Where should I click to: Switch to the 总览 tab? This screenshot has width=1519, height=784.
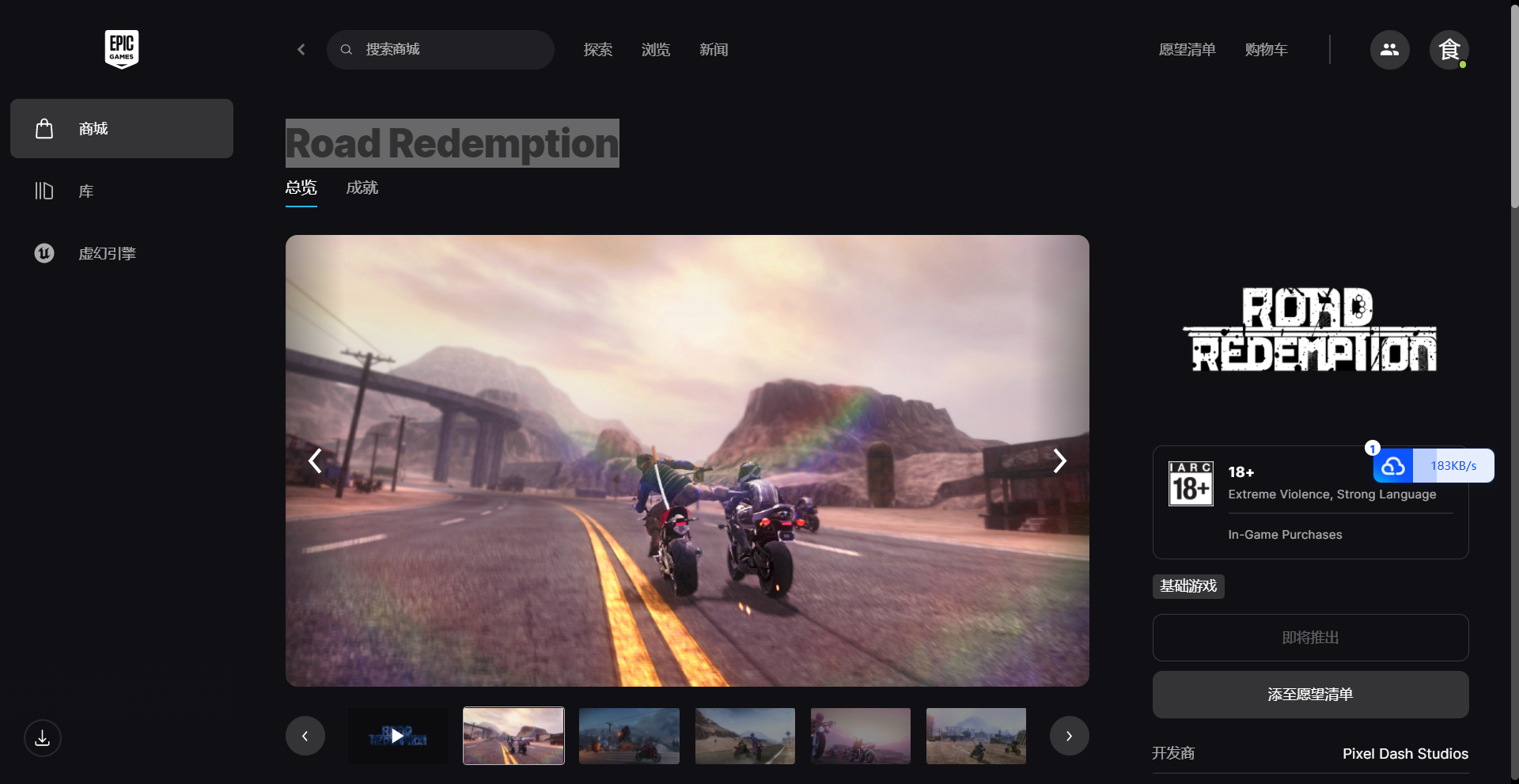tap(301, 188)
